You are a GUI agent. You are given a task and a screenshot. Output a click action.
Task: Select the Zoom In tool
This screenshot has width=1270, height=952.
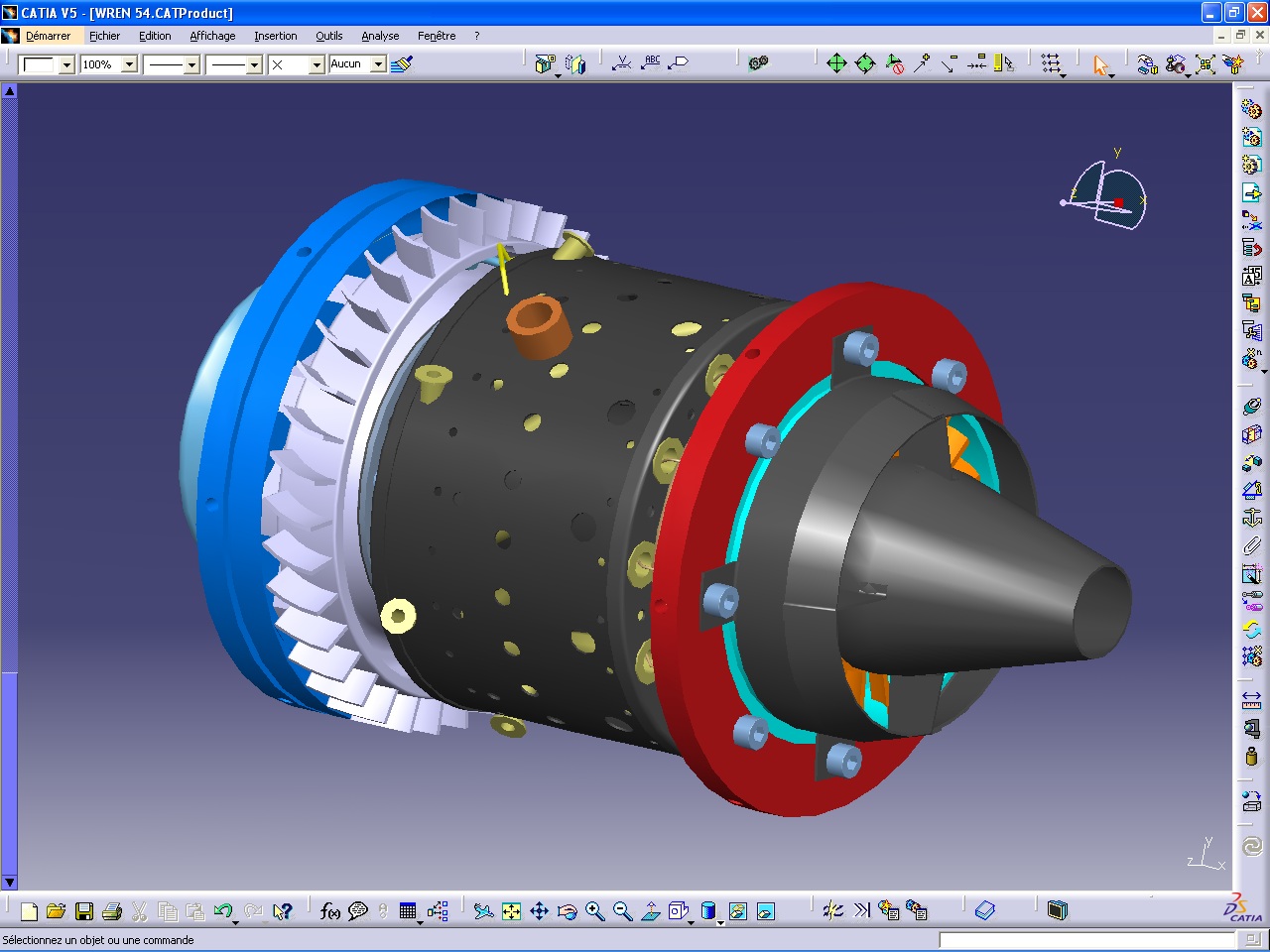[594, 909]
